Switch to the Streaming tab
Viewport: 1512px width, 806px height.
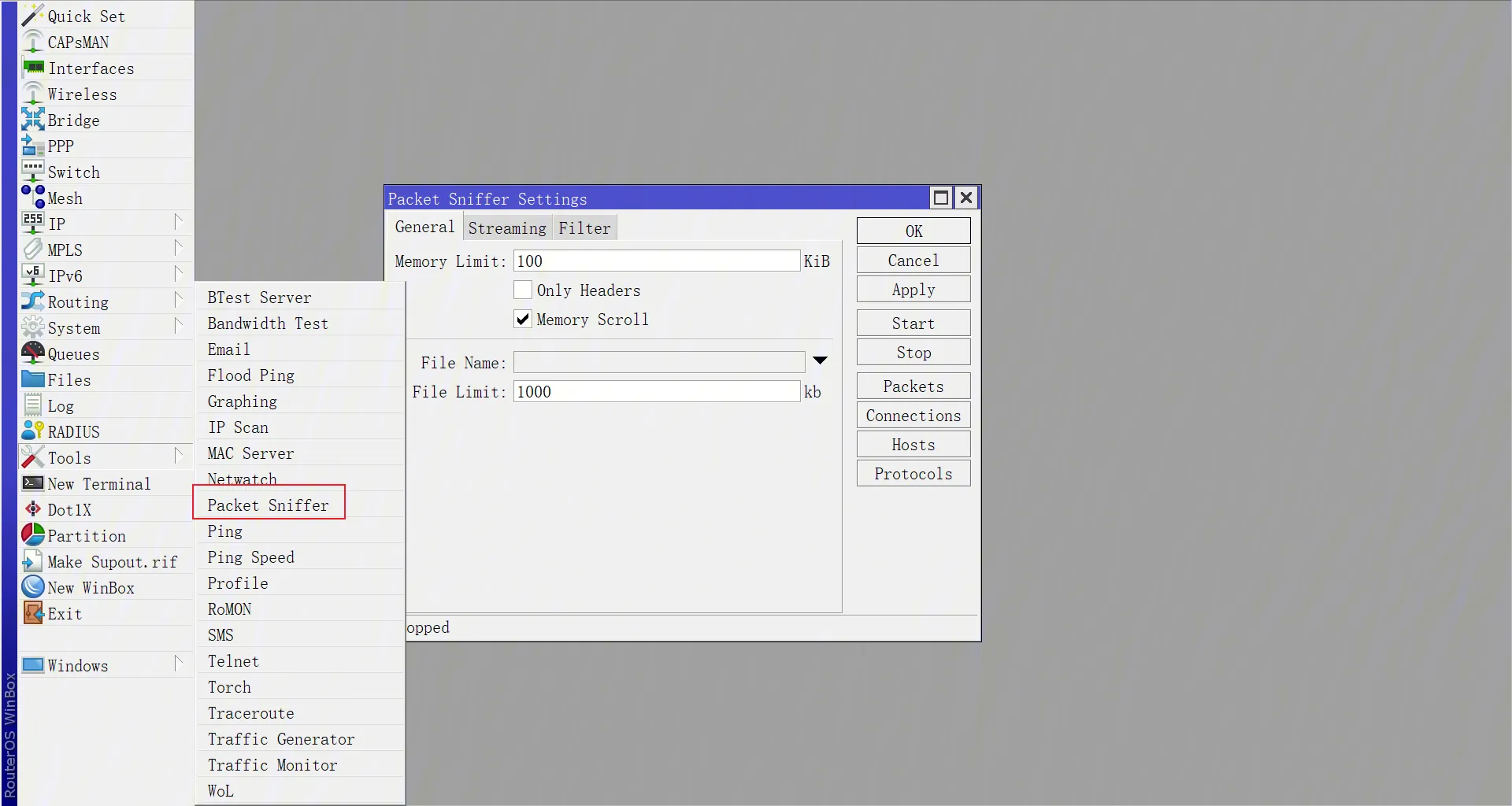point(506,228)
